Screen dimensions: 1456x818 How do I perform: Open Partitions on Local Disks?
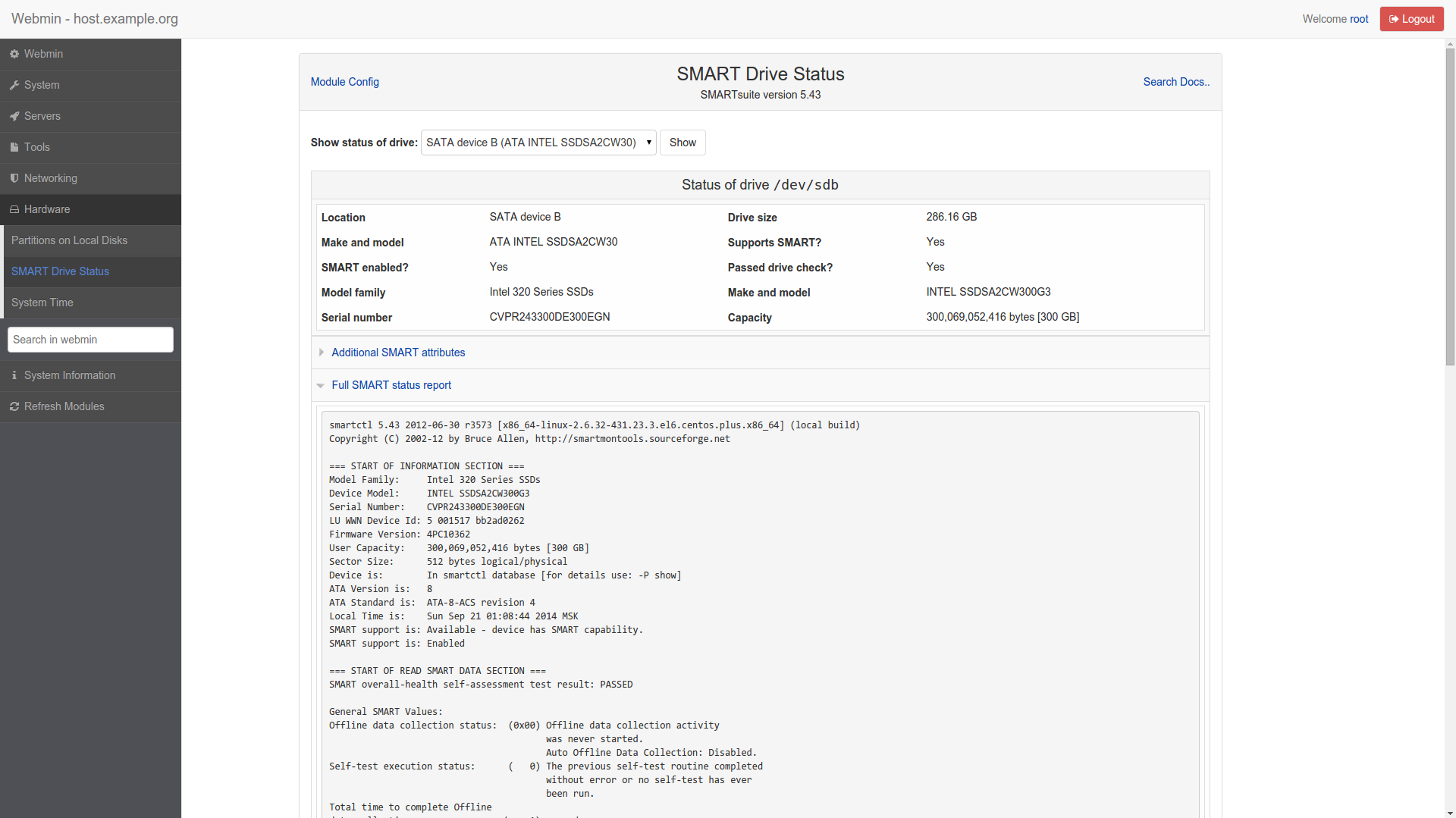69,240
